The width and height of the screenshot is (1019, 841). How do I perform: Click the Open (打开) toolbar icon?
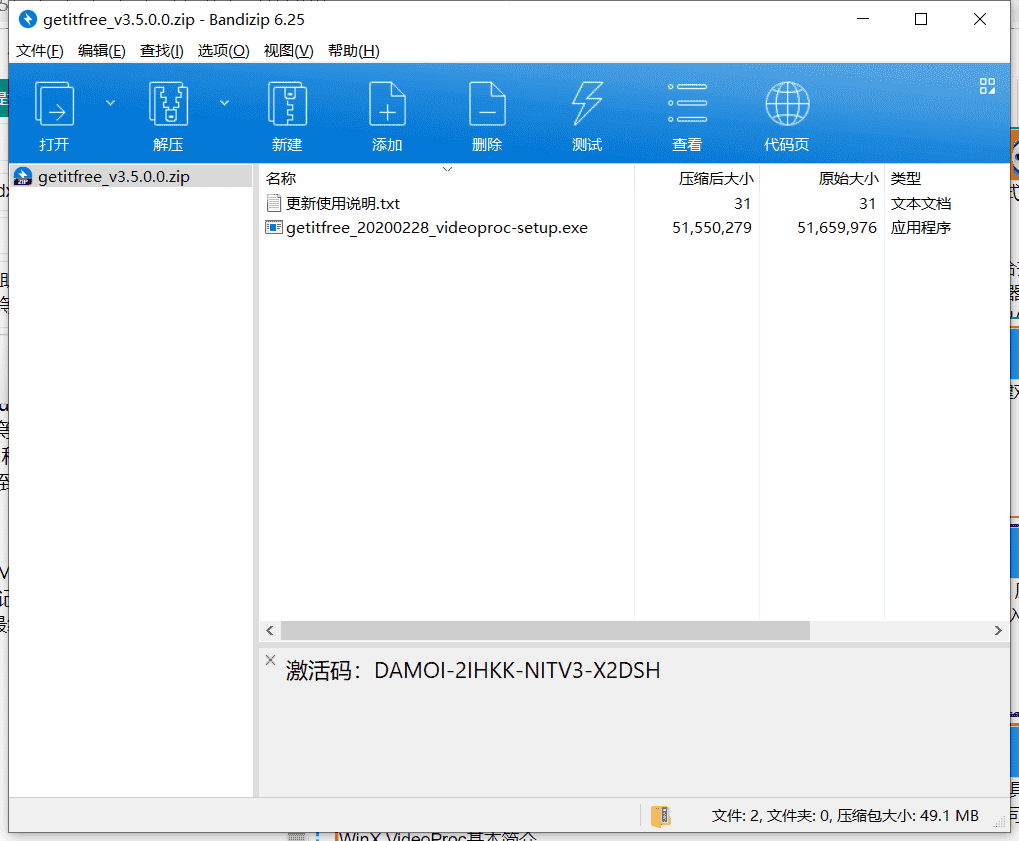[x=54, y=103]
